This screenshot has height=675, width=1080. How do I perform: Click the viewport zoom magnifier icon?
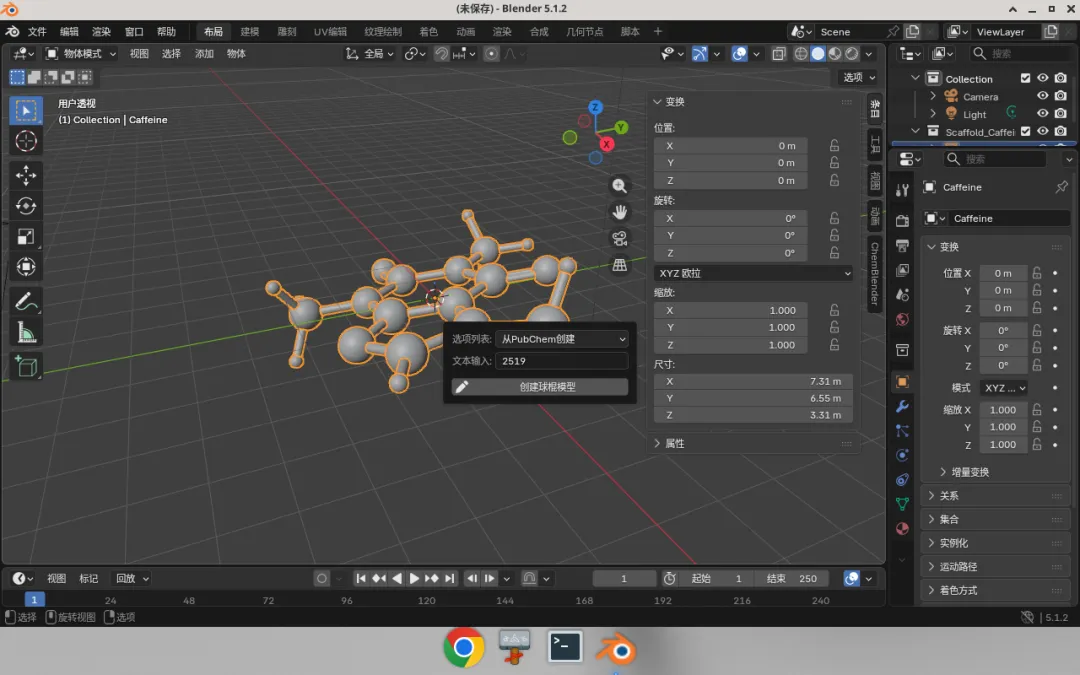619,186
